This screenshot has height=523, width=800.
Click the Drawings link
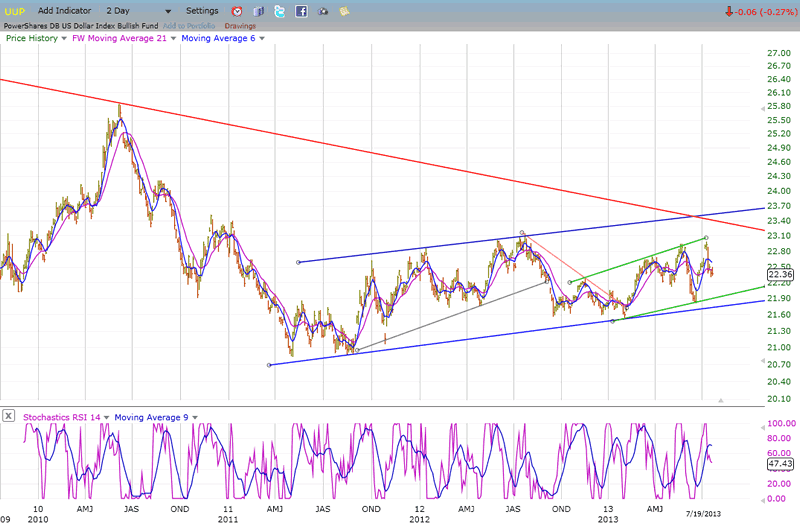coord(239,25)
